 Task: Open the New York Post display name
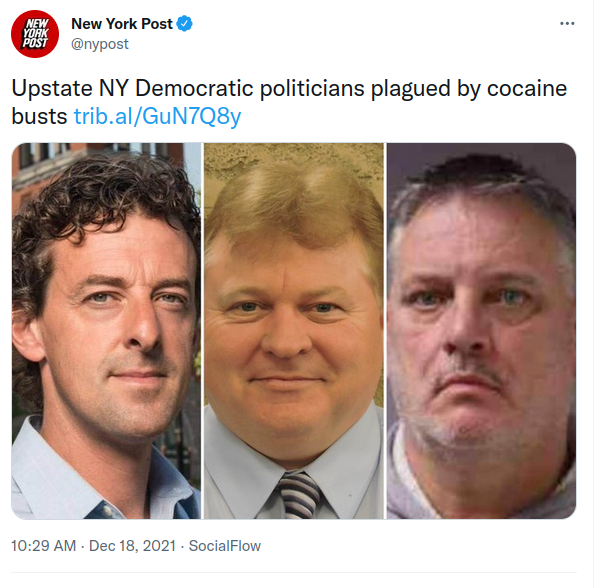(122, 24)
